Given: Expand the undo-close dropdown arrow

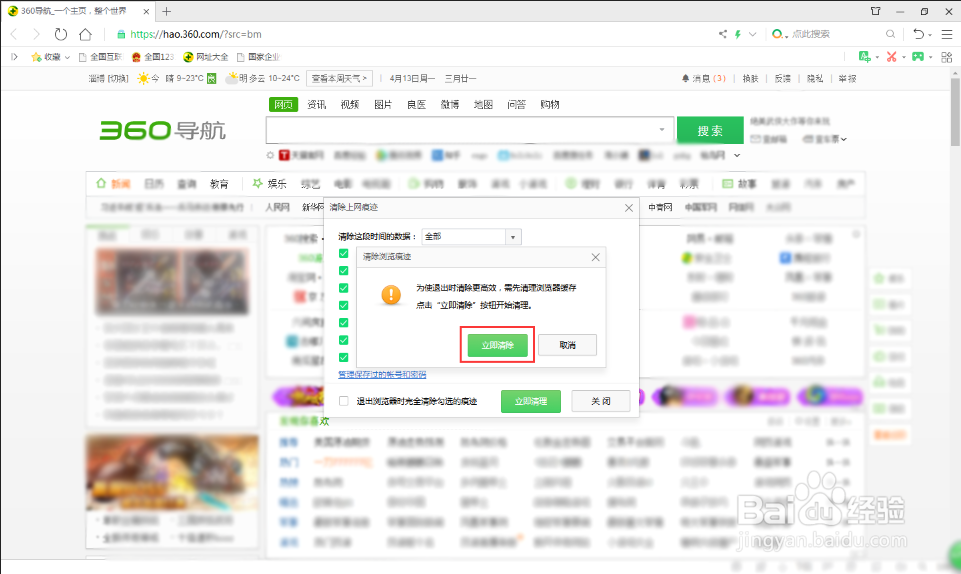Looking at the screenshot, I should (x=930, y=35).
